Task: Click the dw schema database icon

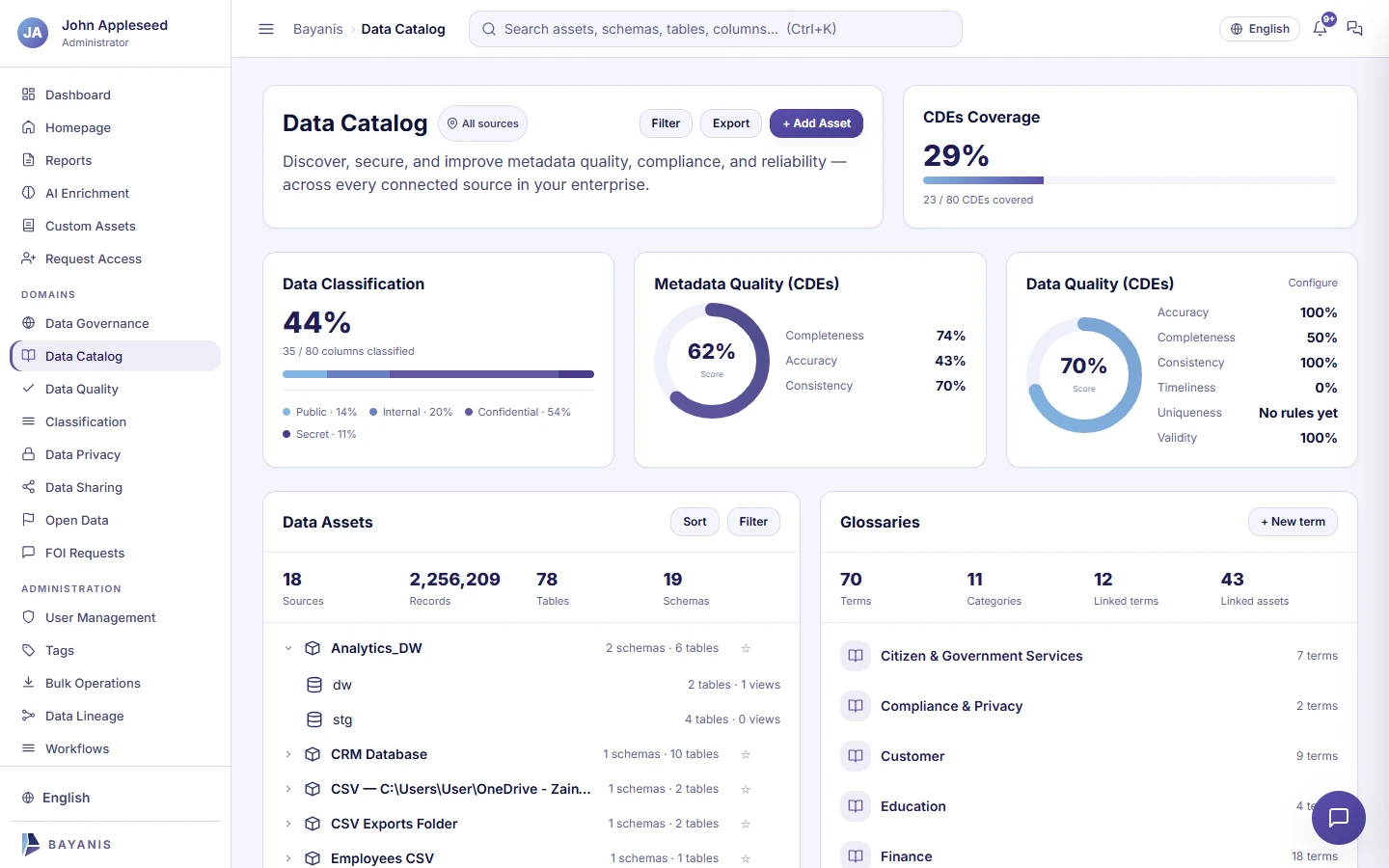Action: coord(314,685)
